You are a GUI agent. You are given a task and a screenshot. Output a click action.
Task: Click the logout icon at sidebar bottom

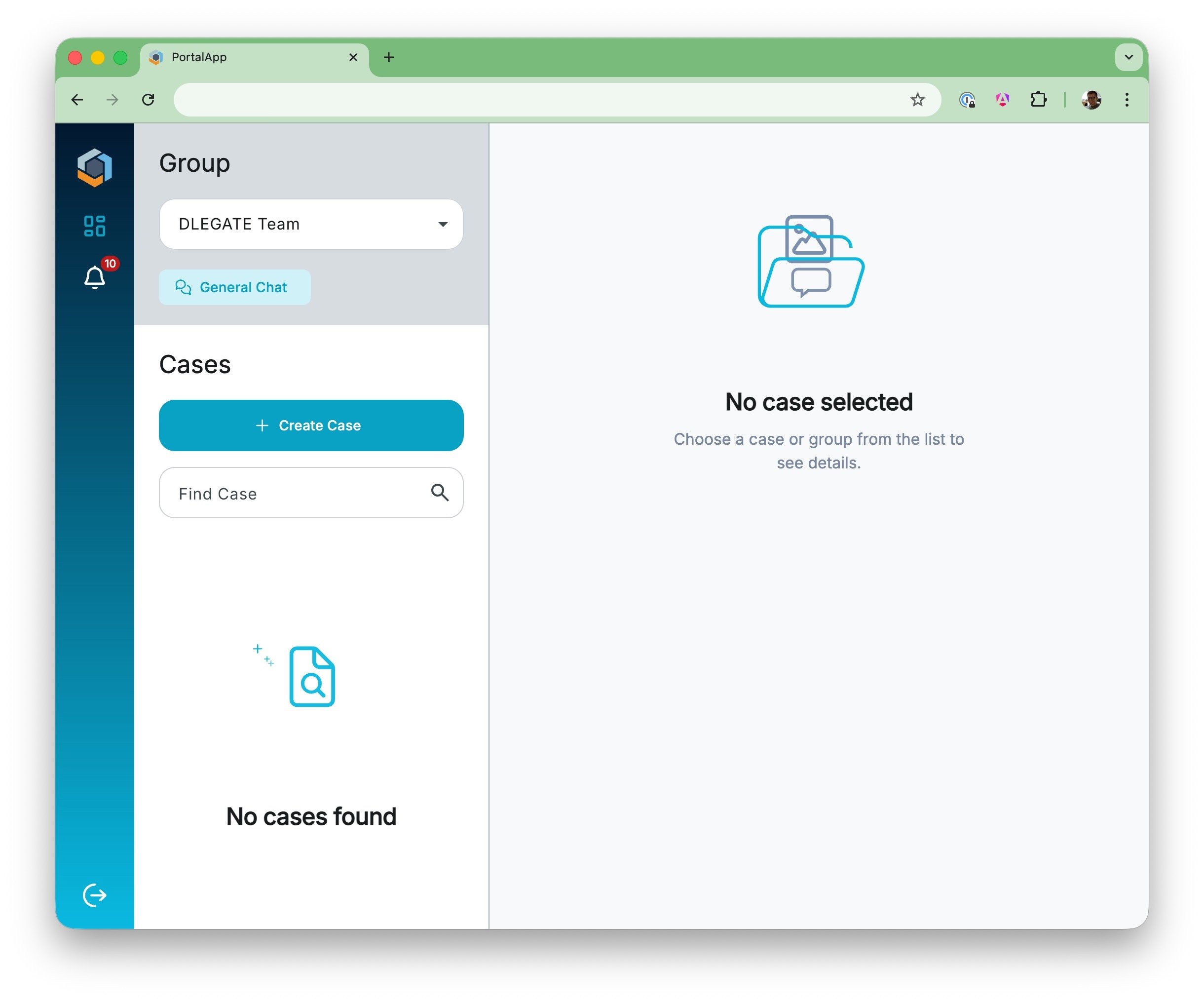click(95, 895)
